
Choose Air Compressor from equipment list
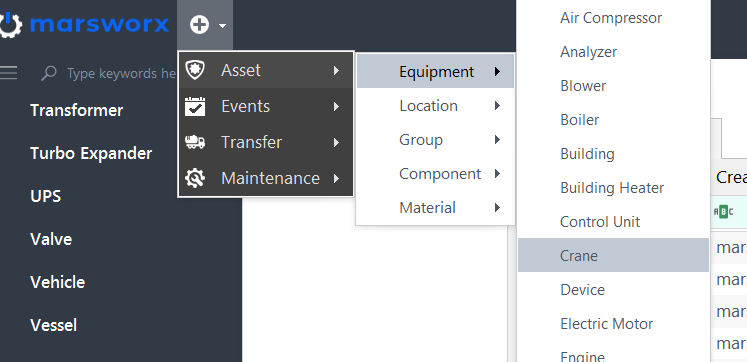tap(613, 18)
